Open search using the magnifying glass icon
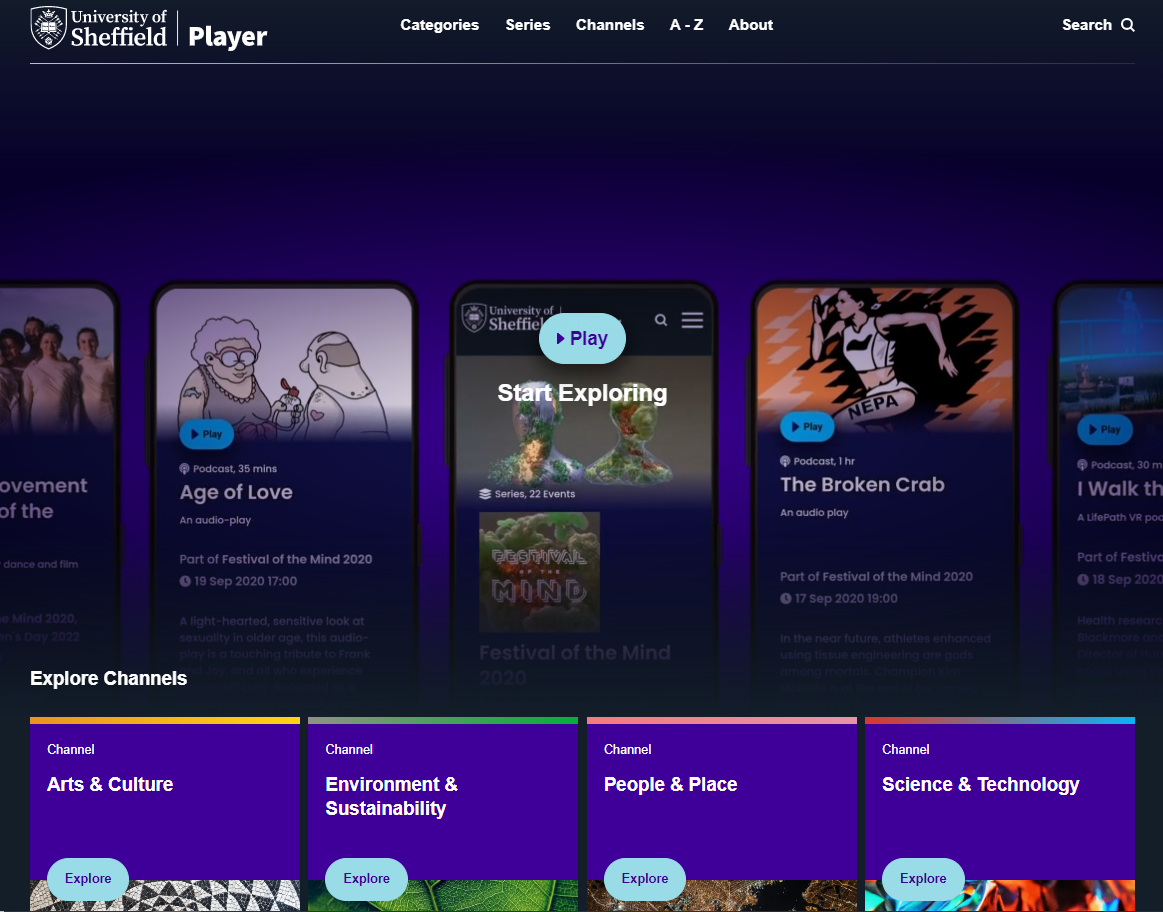Screen dimensions: 1163x912 [1128, 24]
